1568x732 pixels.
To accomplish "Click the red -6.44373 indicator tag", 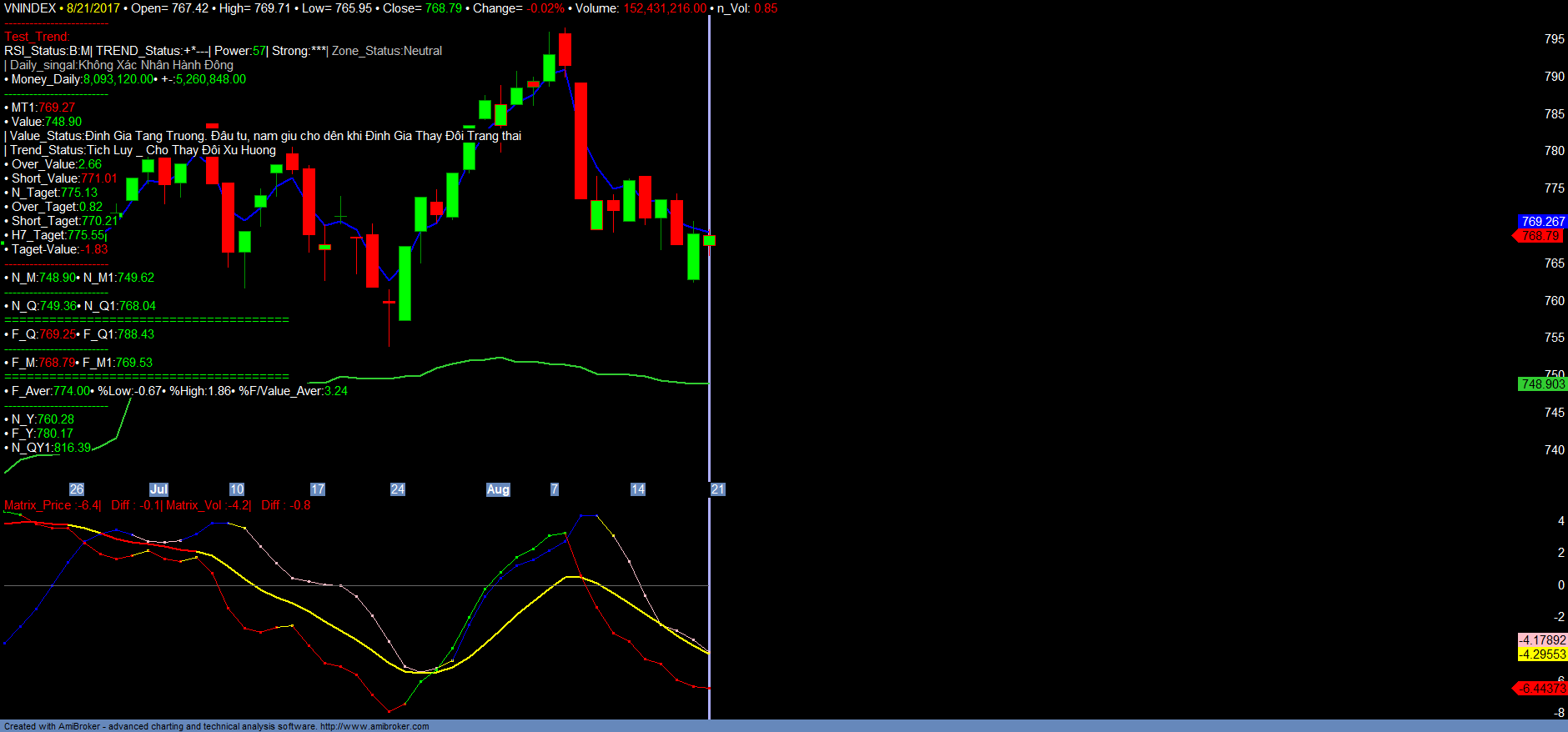I will pos(1541,689).
